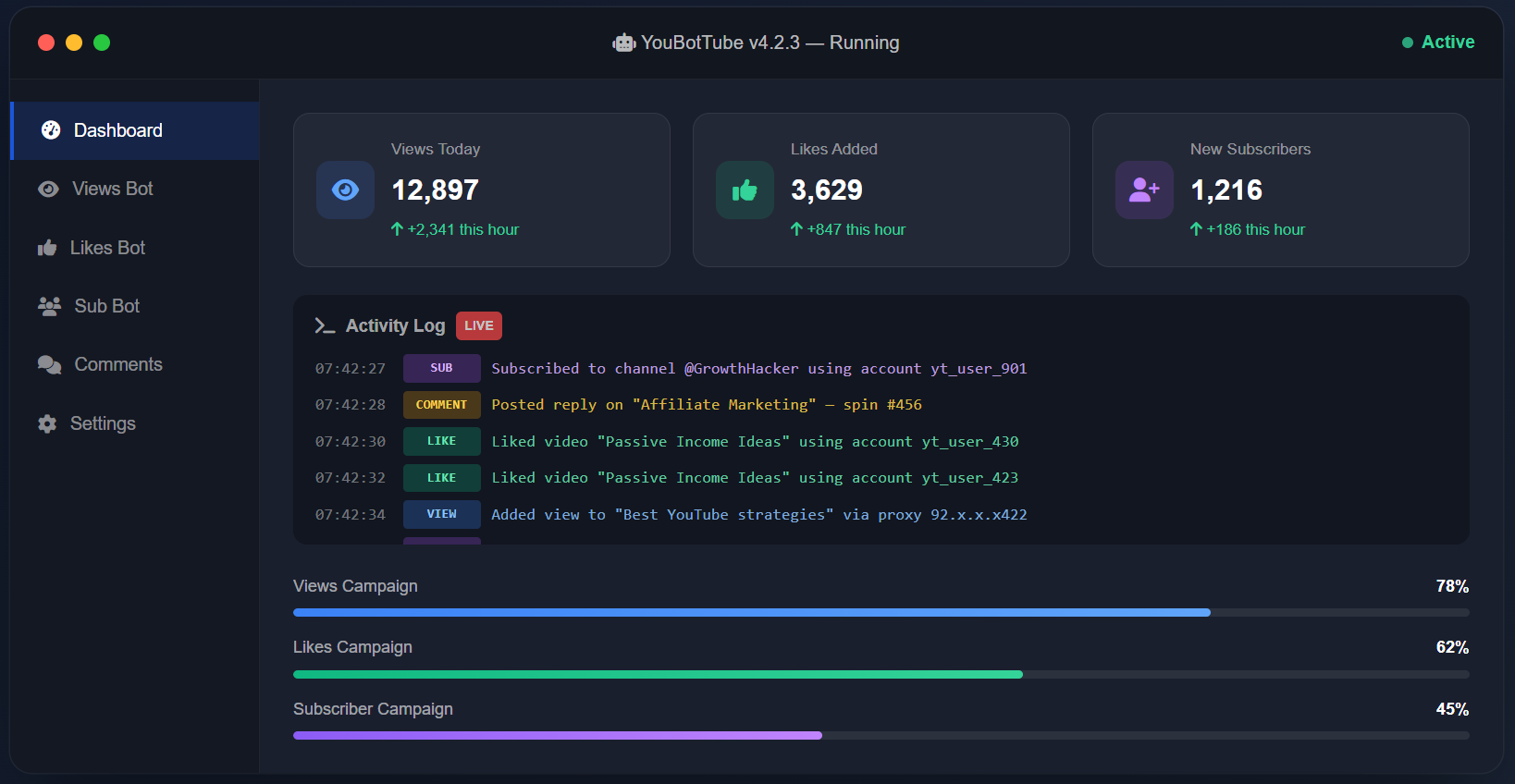
Task: Click the Views Bot eye icon
Action: [48, 189]
